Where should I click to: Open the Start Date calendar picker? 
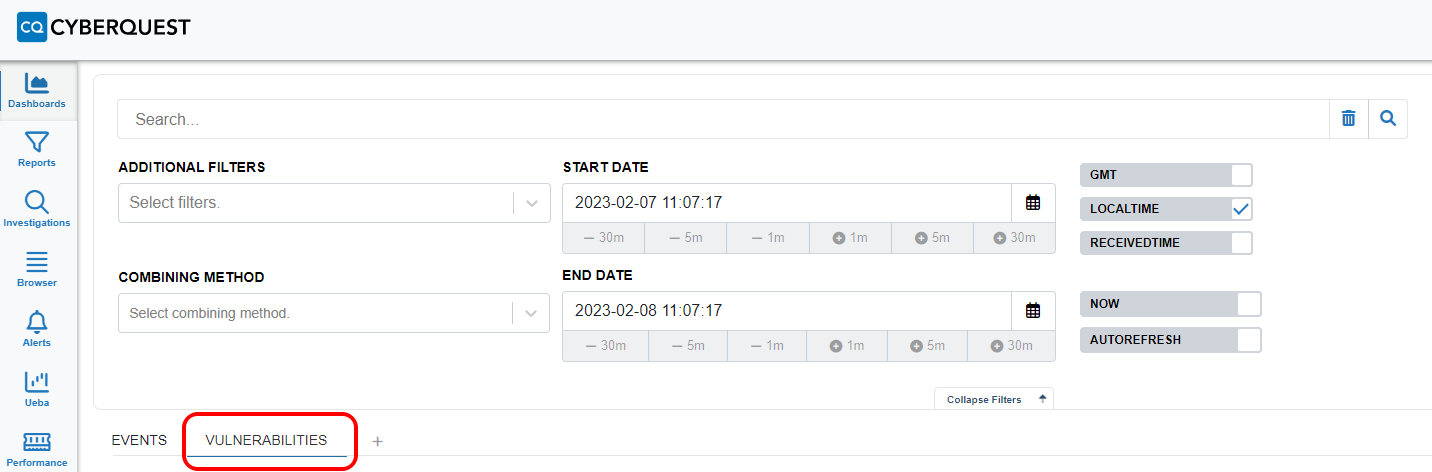coord(1033,203)
